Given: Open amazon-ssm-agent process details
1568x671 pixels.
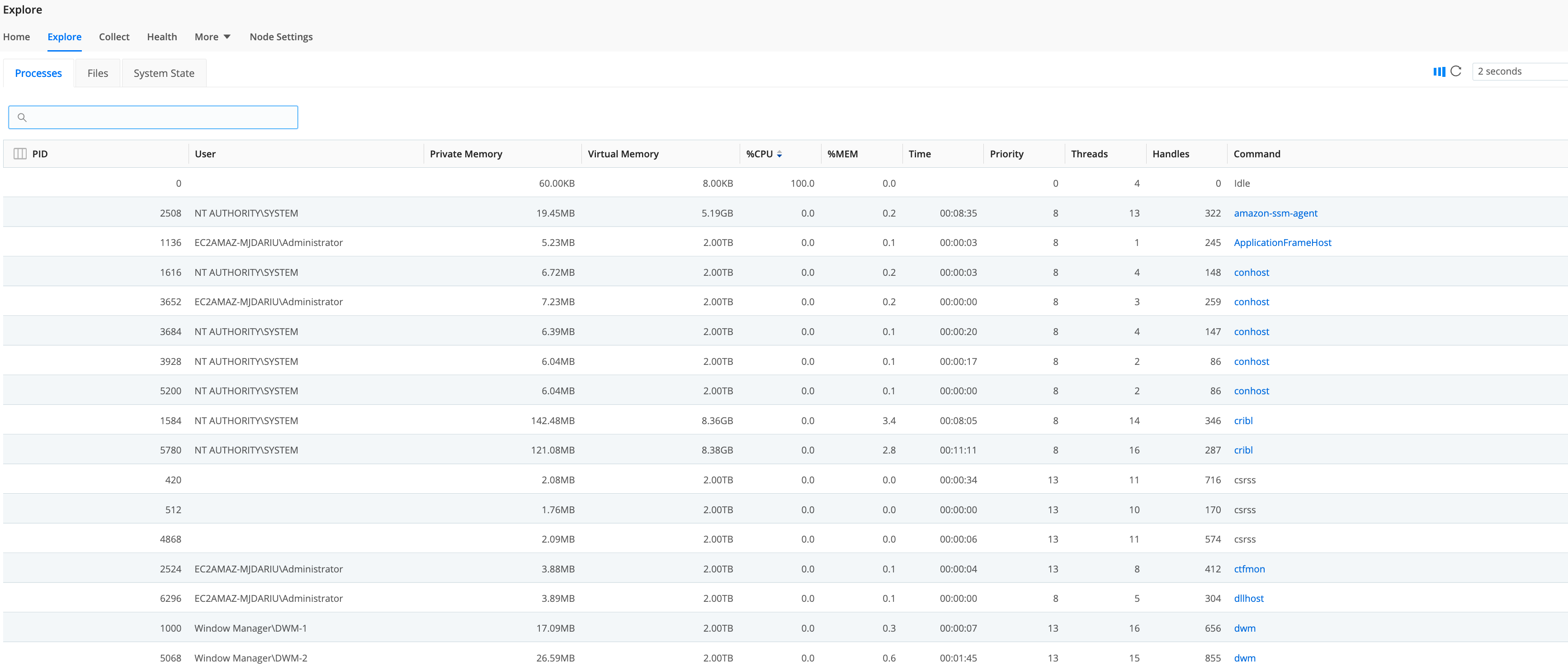Looking at the screenshot, I should pos(1276,213).
